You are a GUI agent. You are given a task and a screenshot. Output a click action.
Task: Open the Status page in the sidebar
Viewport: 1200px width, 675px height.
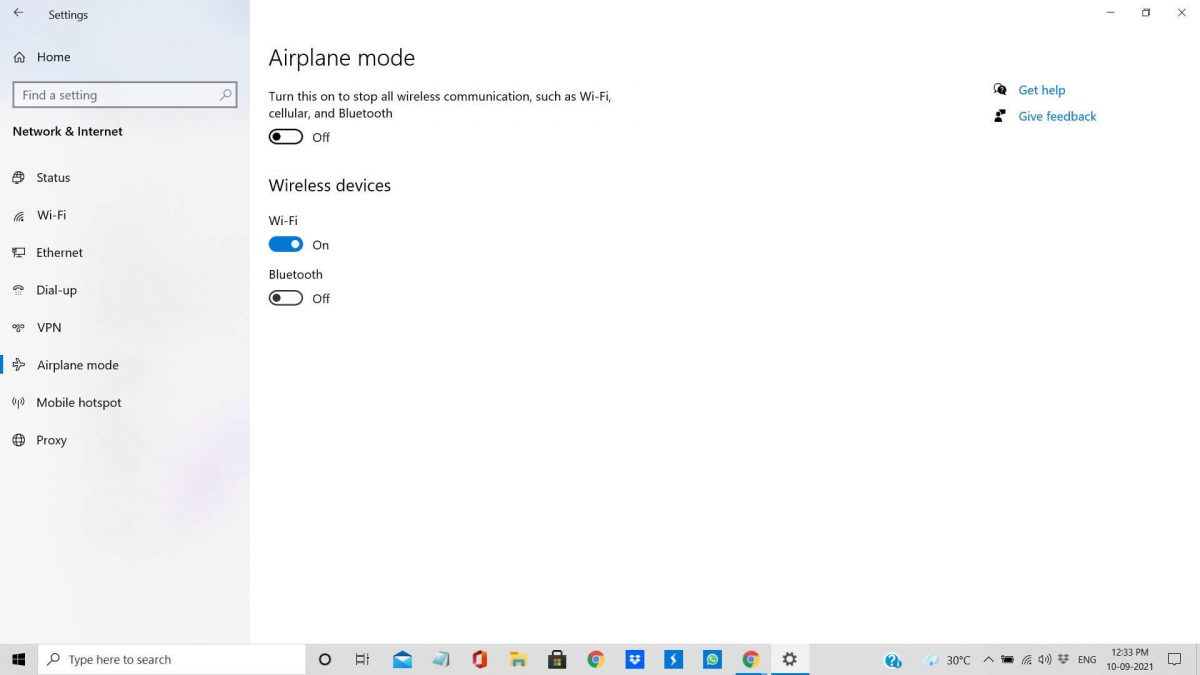click(x=55, y=177)
